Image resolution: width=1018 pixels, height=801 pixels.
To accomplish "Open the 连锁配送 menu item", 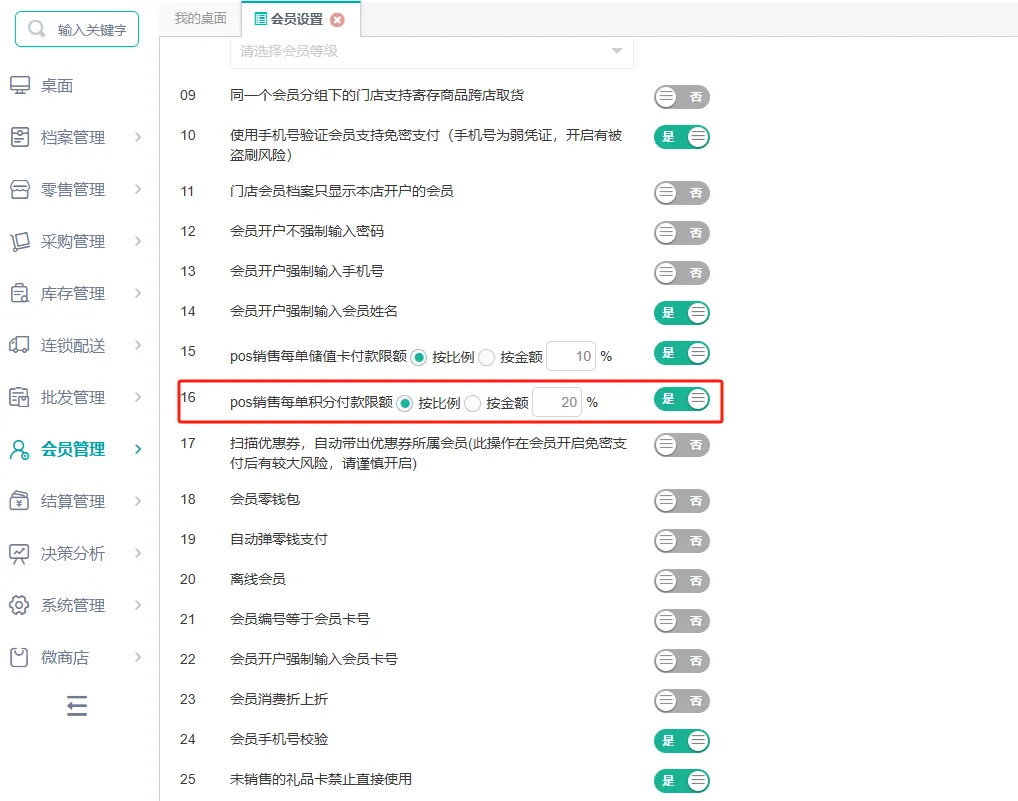I will coord(73,345).
